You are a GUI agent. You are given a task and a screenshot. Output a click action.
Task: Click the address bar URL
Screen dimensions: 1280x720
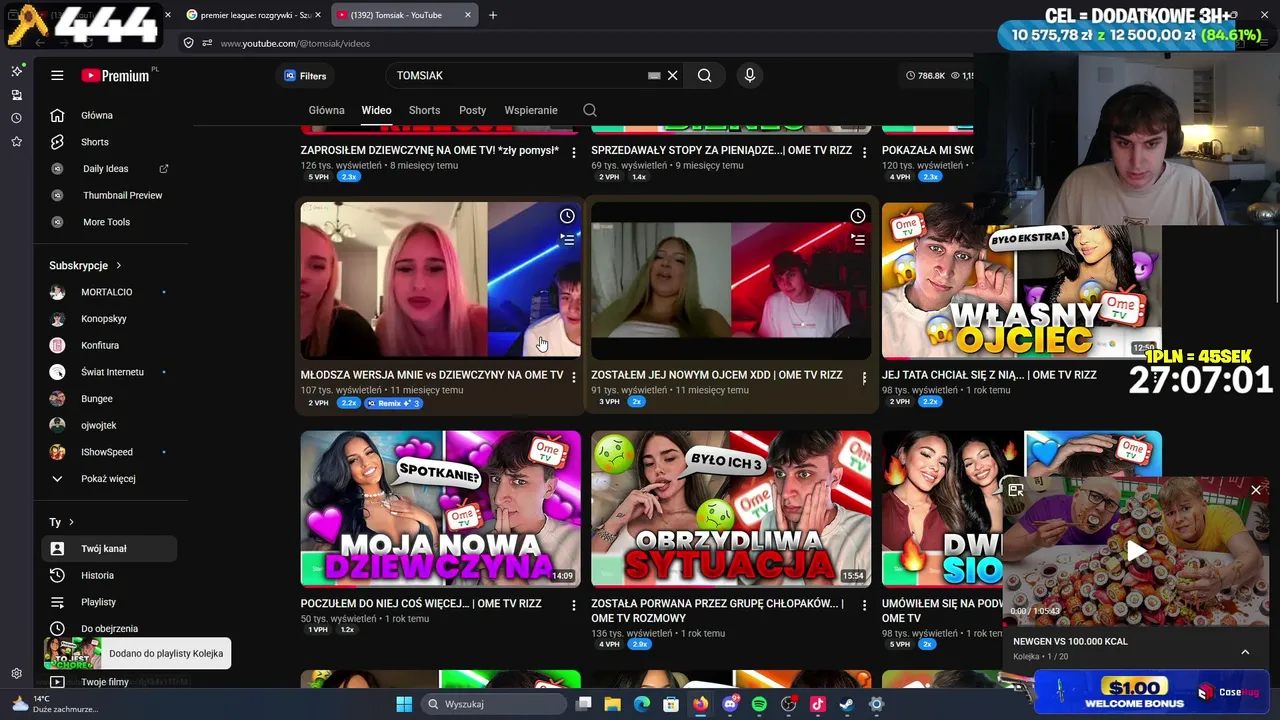click(295, 43)
